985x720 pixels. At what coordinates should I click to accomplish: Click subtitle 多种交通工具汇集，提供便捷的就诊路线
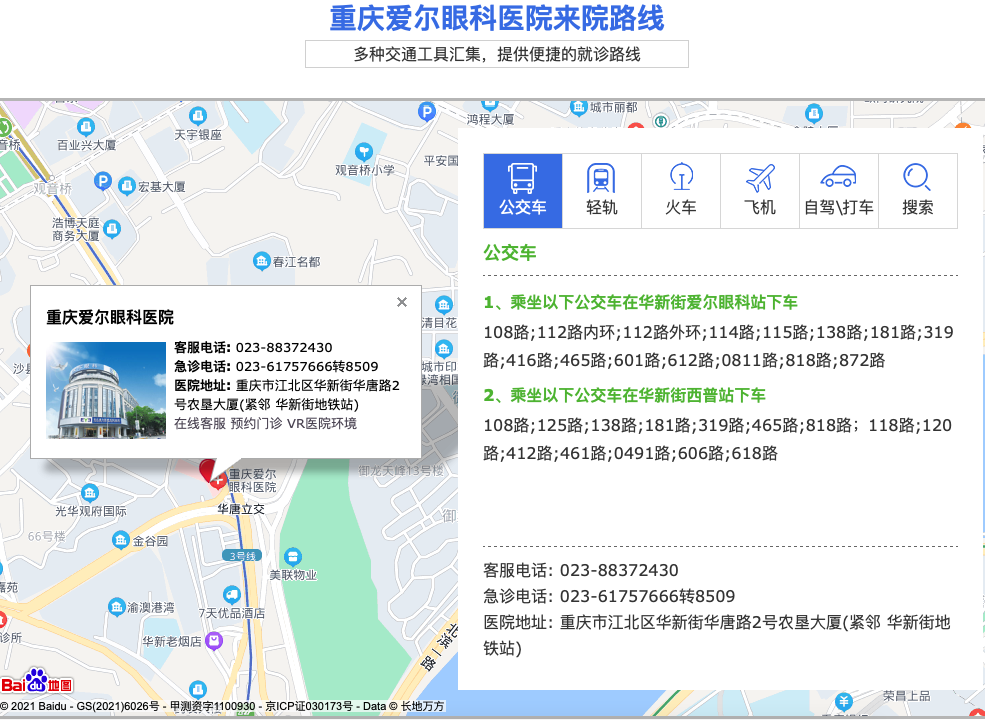(x=497, y=54)
